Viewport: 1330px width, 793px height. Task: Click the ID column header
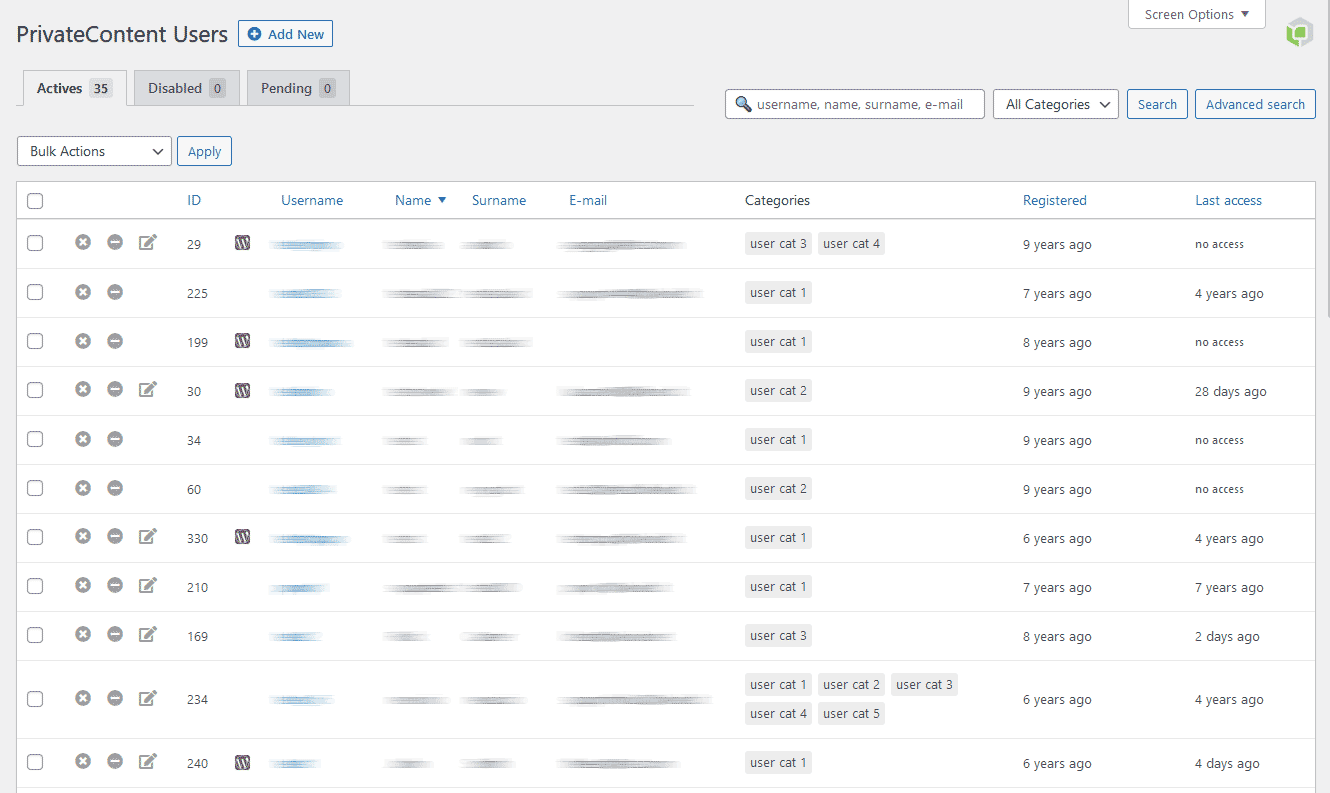(194, 200)
